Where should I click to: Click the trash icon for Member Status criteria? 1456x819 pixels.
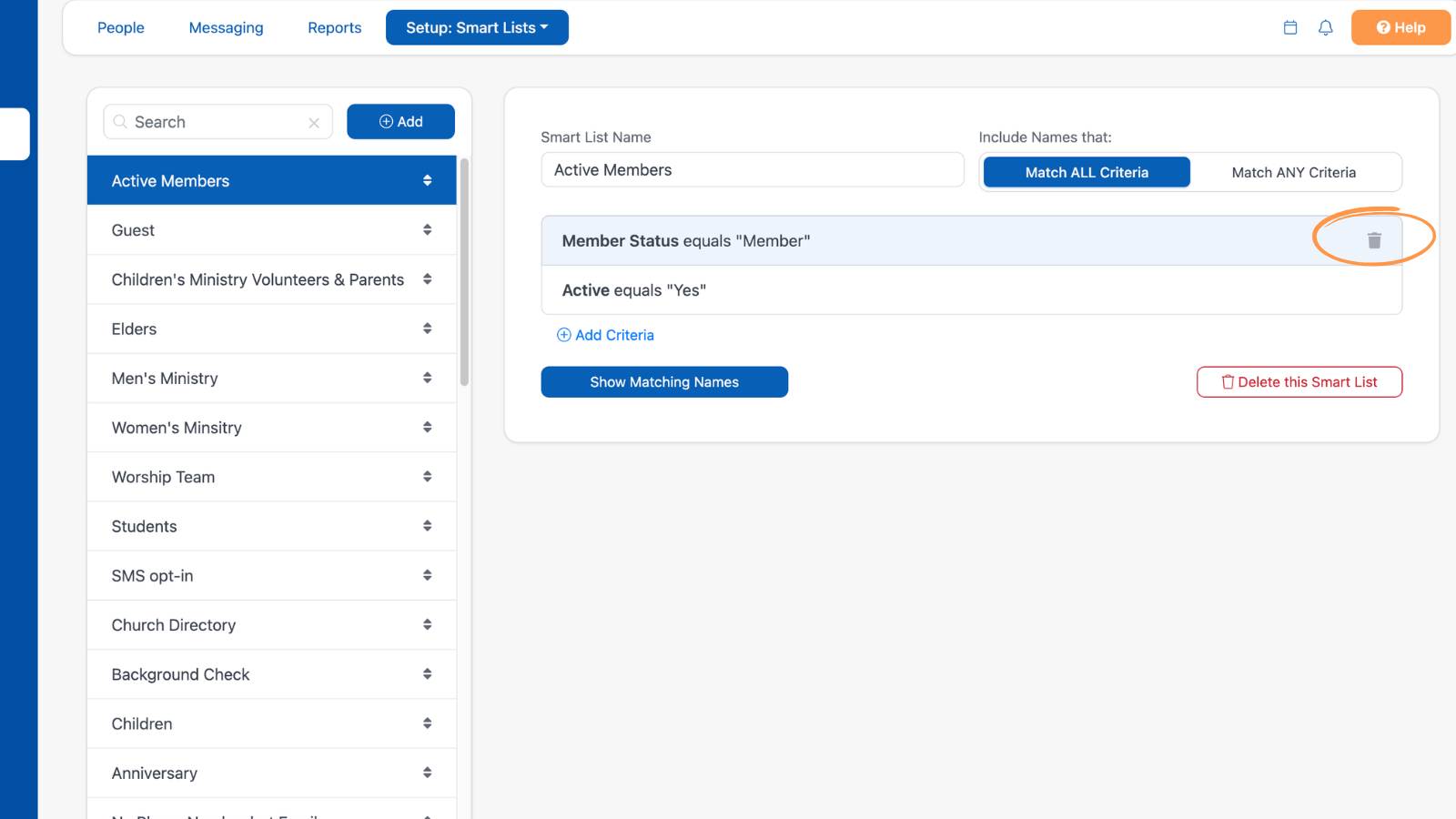1374,240
